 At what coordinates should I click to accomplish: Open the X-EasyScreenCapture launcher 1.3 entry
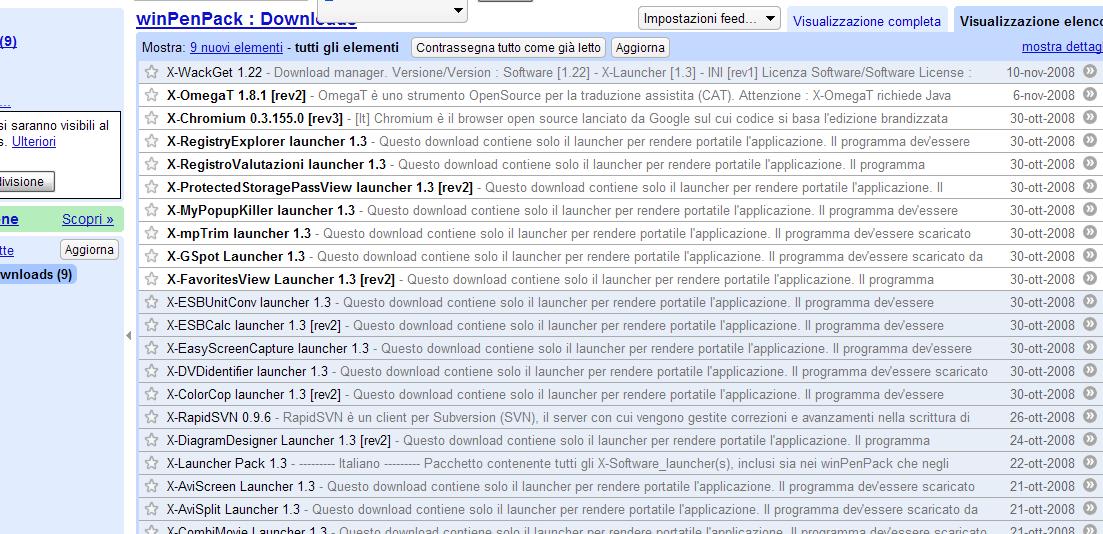267,348
